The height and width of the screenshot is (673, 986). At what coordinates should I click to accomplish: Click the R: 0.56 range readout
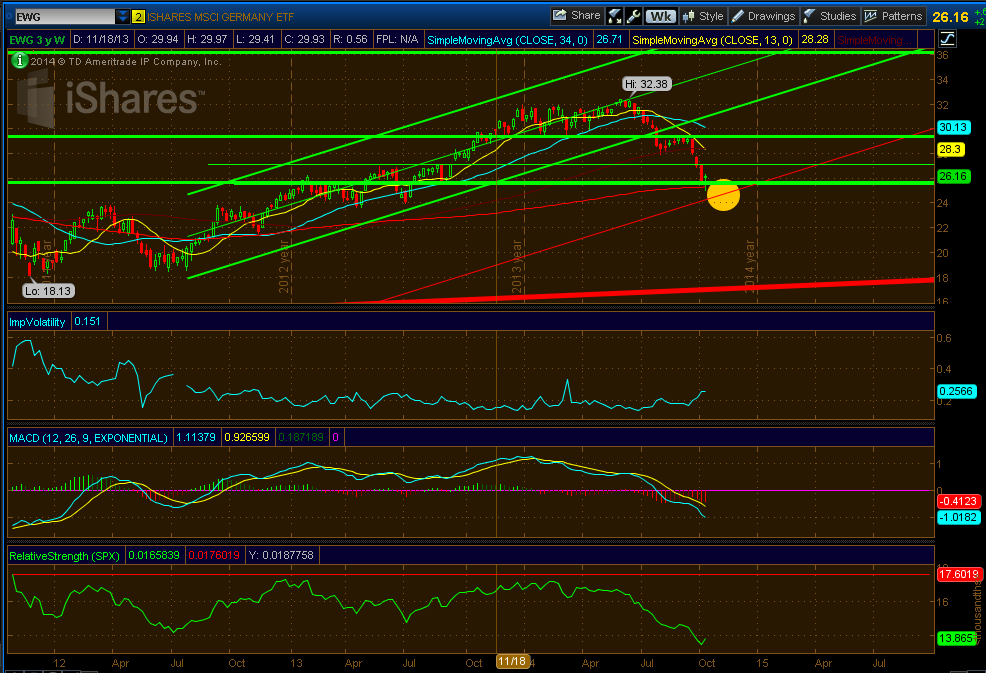351,39
